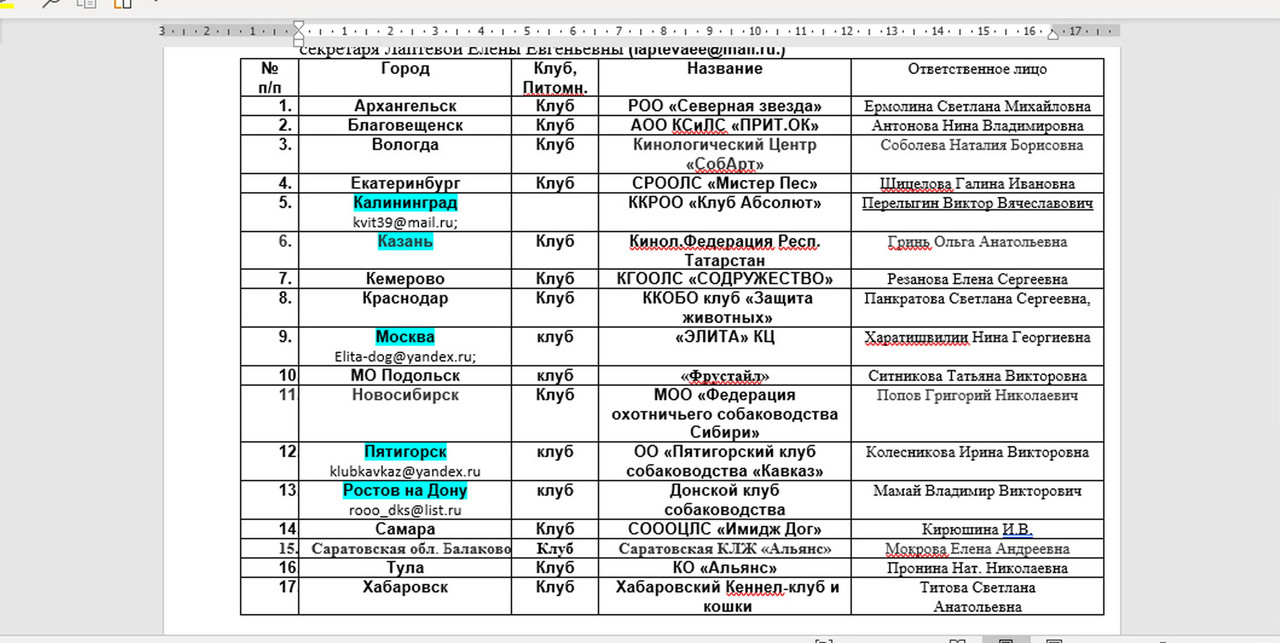Click ККОБО клуб «Защита животных» cell
This screenshot has height=643, width=1280.
(727, 308)
